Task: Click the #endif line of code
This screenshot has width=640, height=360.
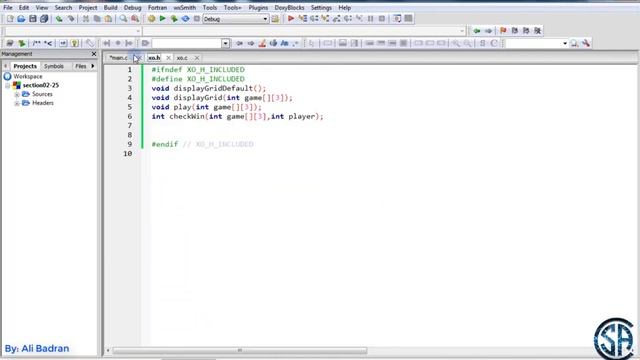Action: (x=202, y=144)
